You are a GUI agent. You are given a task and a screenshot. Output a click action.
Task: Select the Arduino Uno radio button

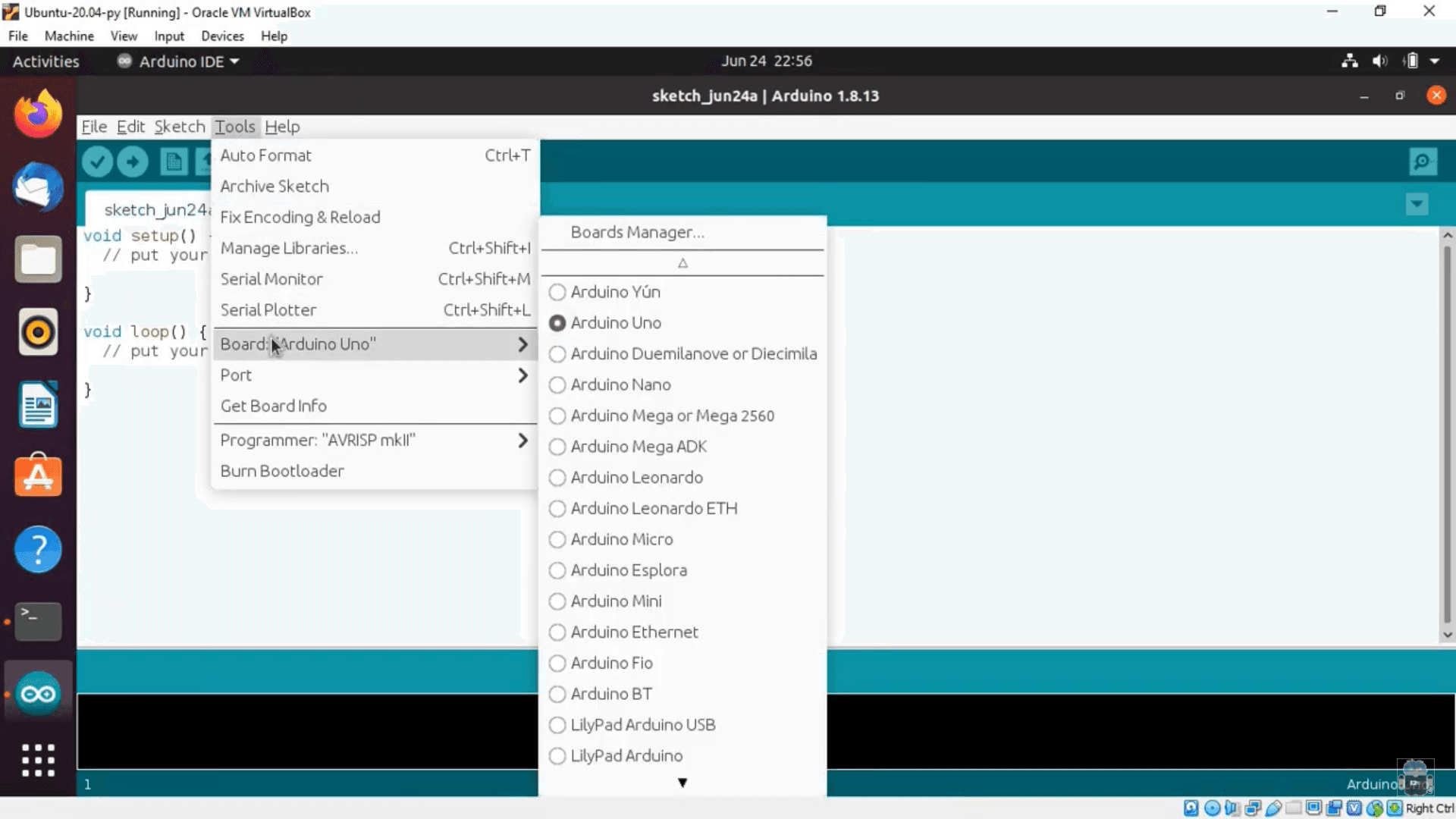tap(557, 323)
